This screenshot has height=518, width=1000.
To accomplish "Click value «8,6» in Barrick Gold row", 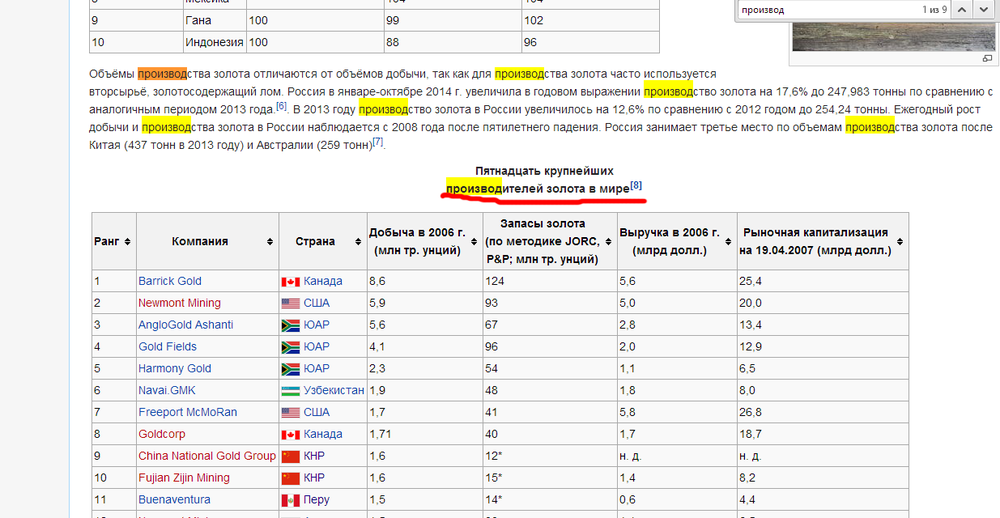I will point(378,281).
